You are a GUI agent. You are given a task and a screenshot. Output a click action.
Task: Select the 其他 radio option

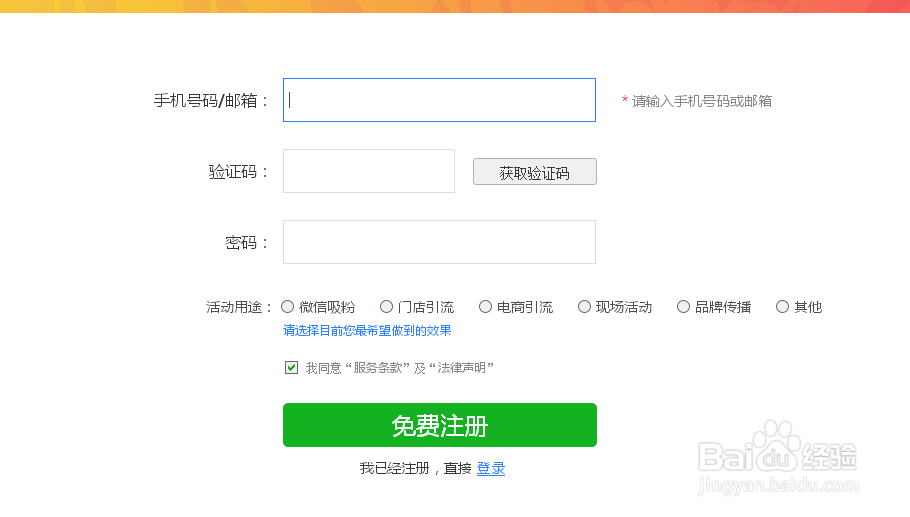(x=783, y=307)
